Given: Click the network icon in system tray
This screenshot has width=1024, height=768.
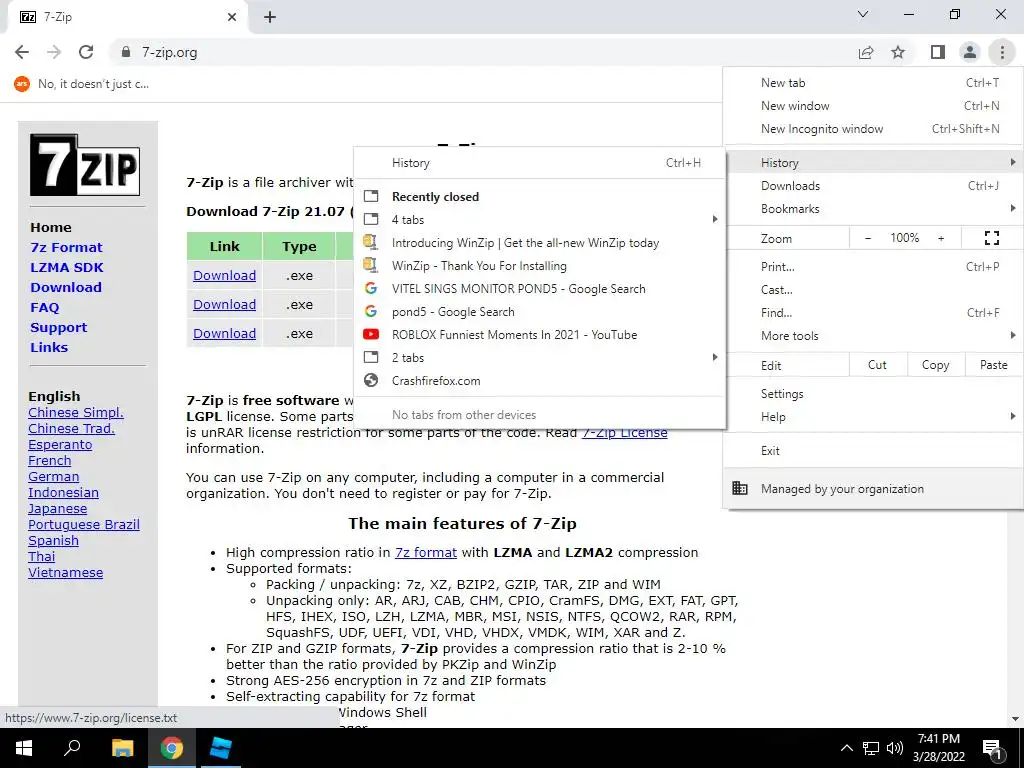Looking at the screenshot, I should [871, 748].
